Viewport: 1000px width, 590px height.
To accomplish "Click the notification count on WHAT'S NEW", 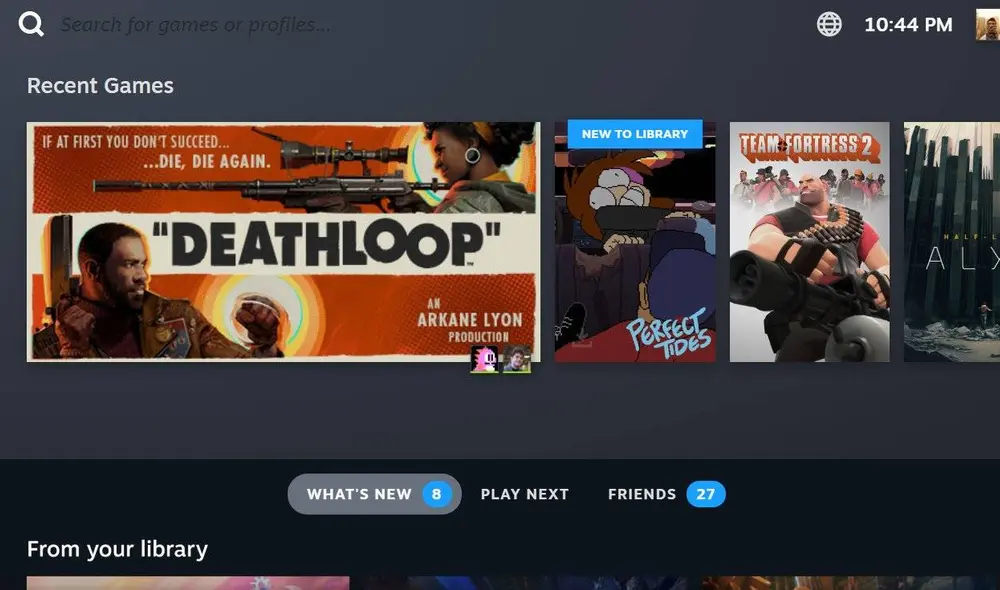I will pyautogui.click(x=436, y=493).
